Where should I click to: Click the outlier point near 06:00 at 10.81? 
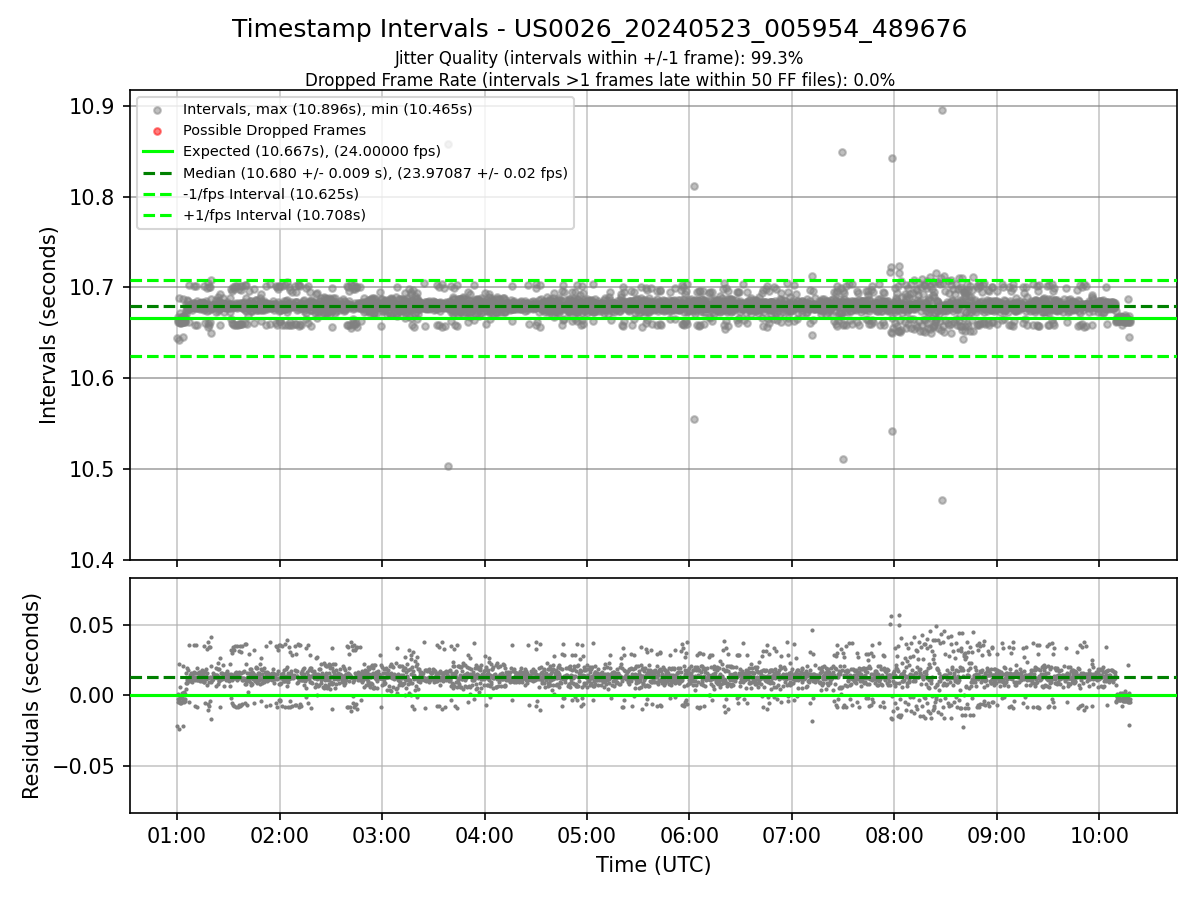(694, 186)
